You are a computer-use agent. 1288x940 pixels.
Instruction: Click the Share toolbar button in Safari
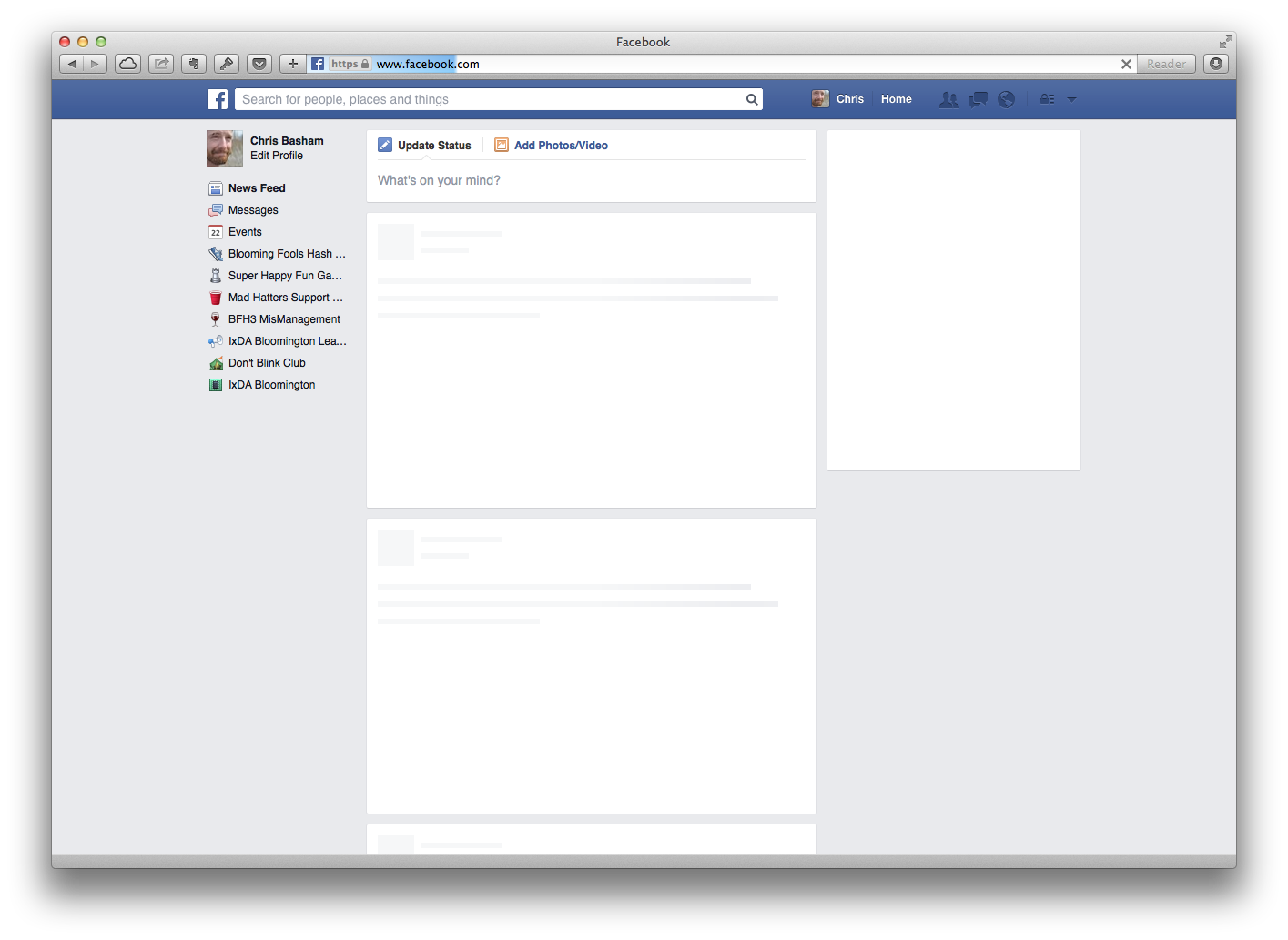click(x=161, y=64)
